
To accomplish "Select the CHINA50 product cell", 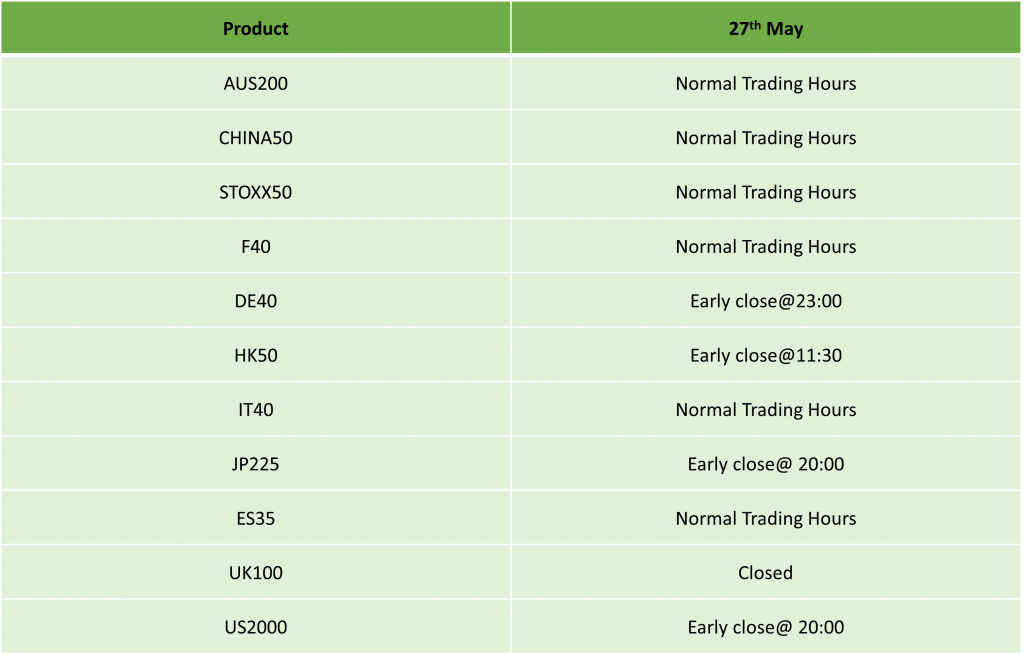I will point(255,138).
